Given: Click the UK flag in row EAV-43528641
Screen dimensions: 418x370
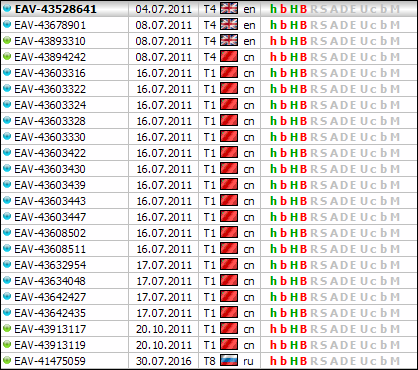Looking at the screenshot, I should (x=229, y=8).
